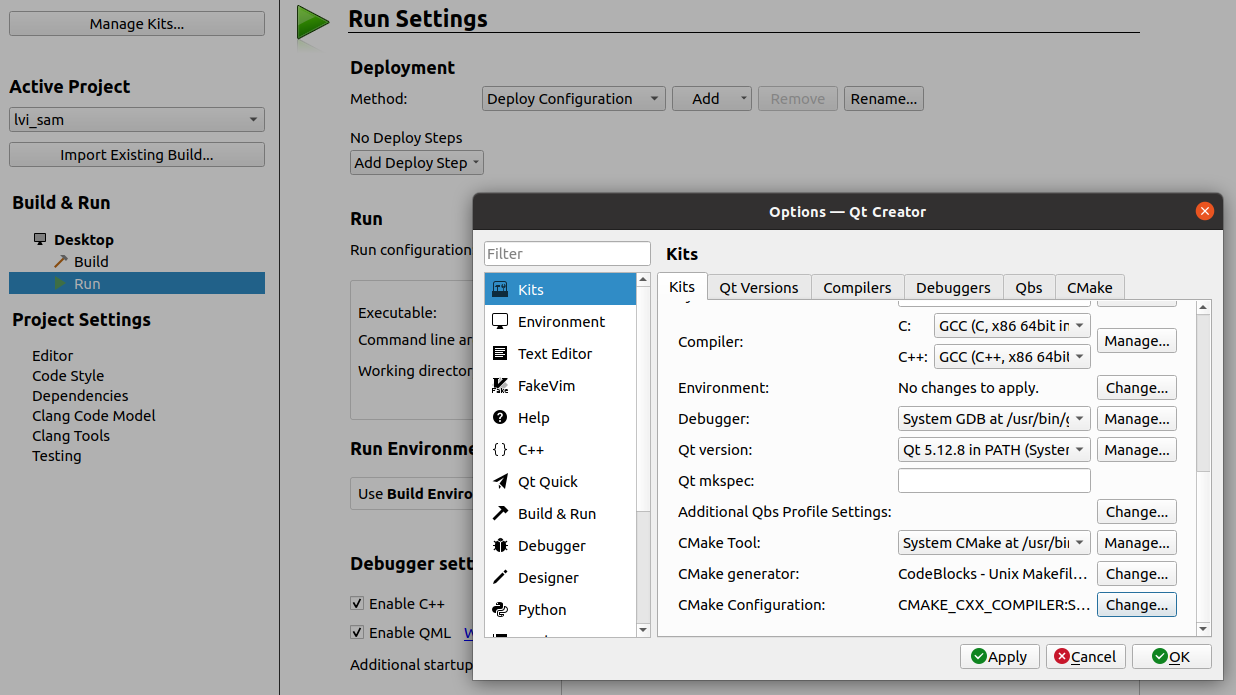
Task: Click the Qt mkspec input field
Action: pyautogui.click(x=994, y=481)
